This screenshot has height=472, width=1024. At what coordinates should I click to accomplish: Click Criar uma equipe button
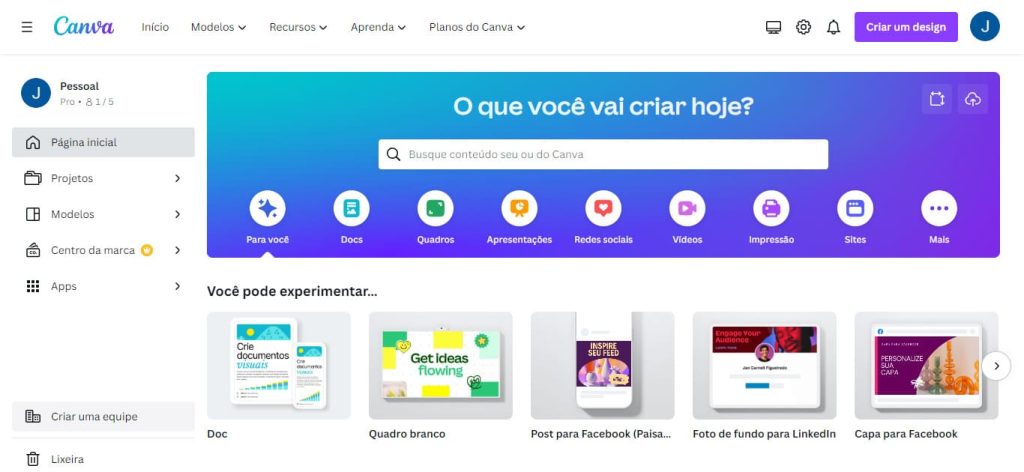click(103, 417)
